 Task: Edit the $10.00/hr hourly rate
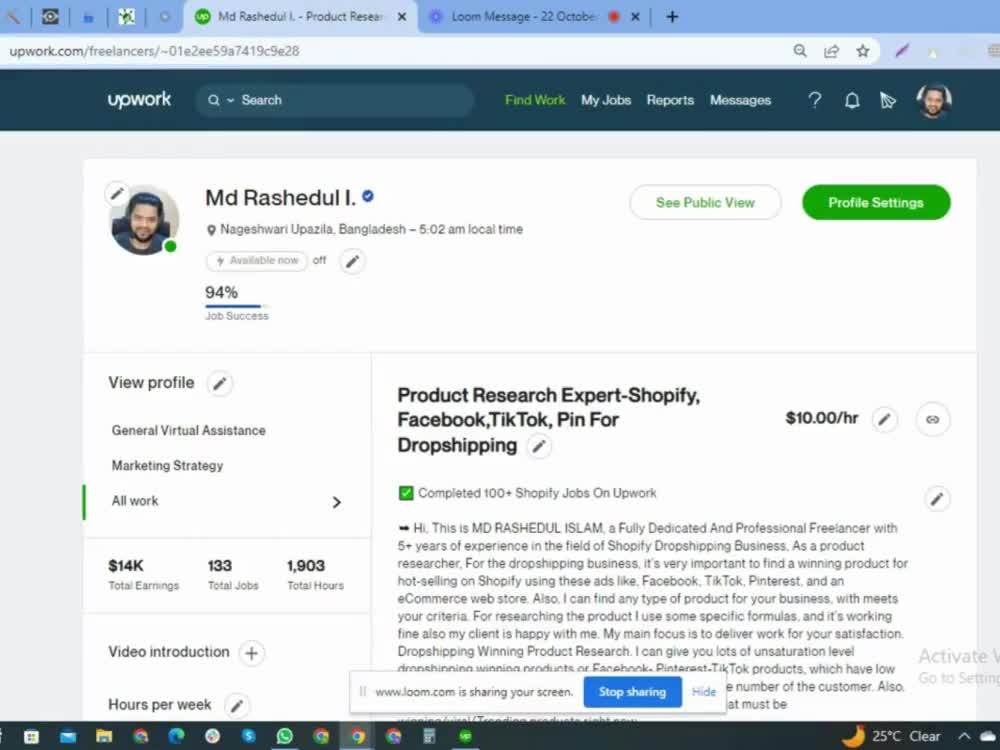(885, 419)
